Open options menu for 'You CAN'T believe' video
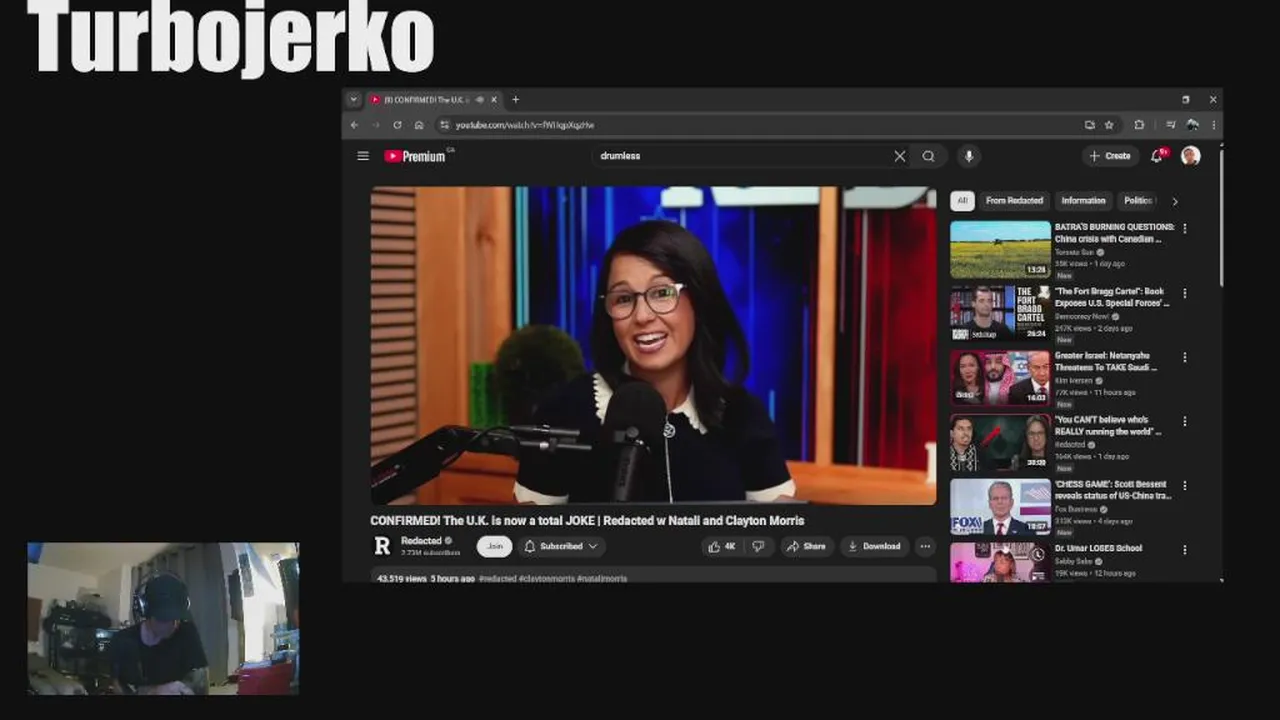This screenshot has width=1280, height=720. click(1185, 421)
